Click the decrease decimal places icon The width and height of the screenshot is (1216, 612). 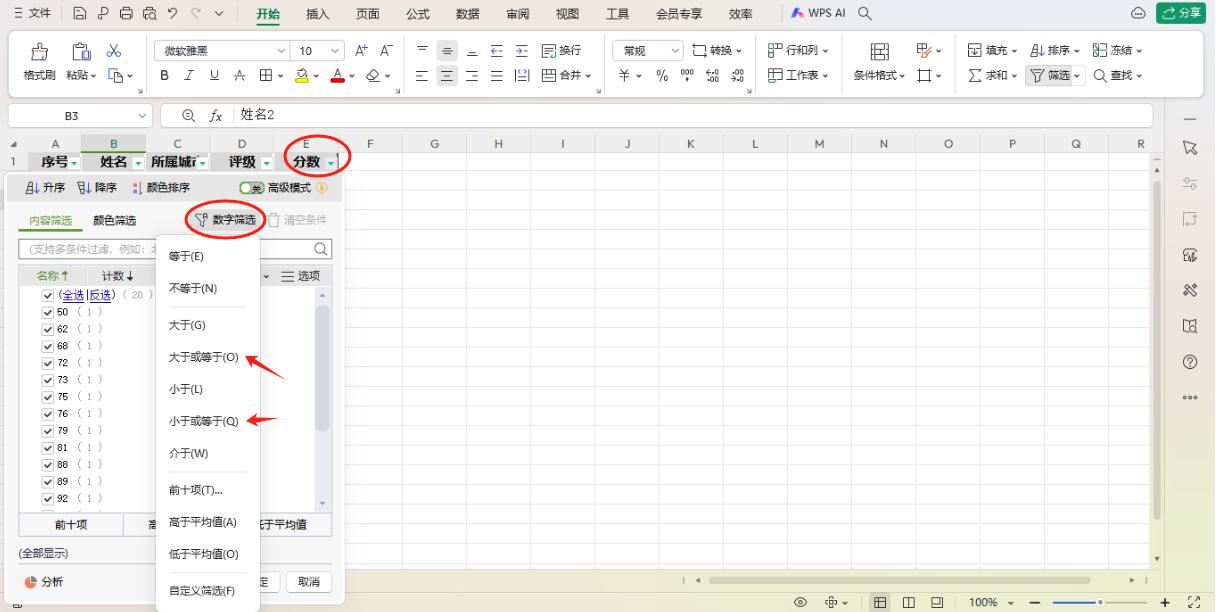click(x=738, y=75)
